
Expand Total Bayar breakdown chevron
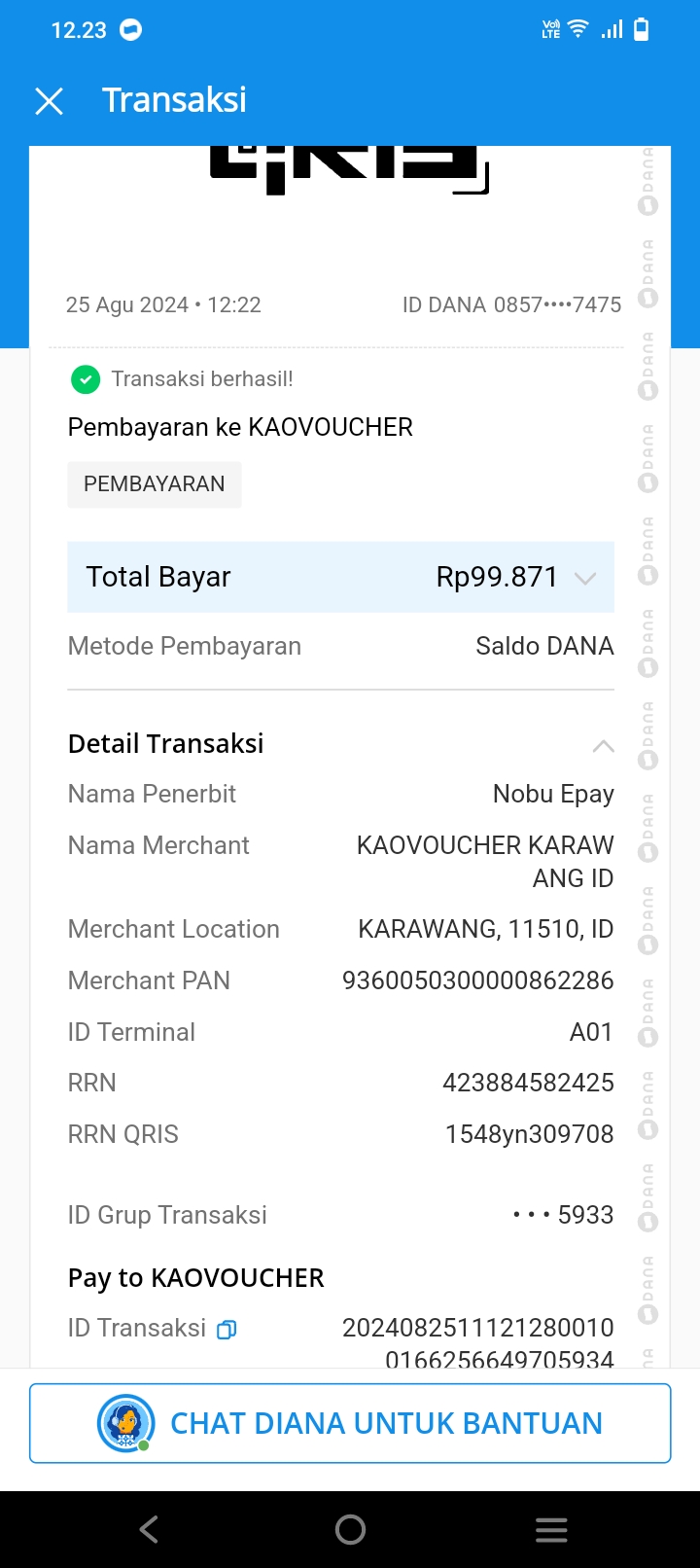click(585, 578)
